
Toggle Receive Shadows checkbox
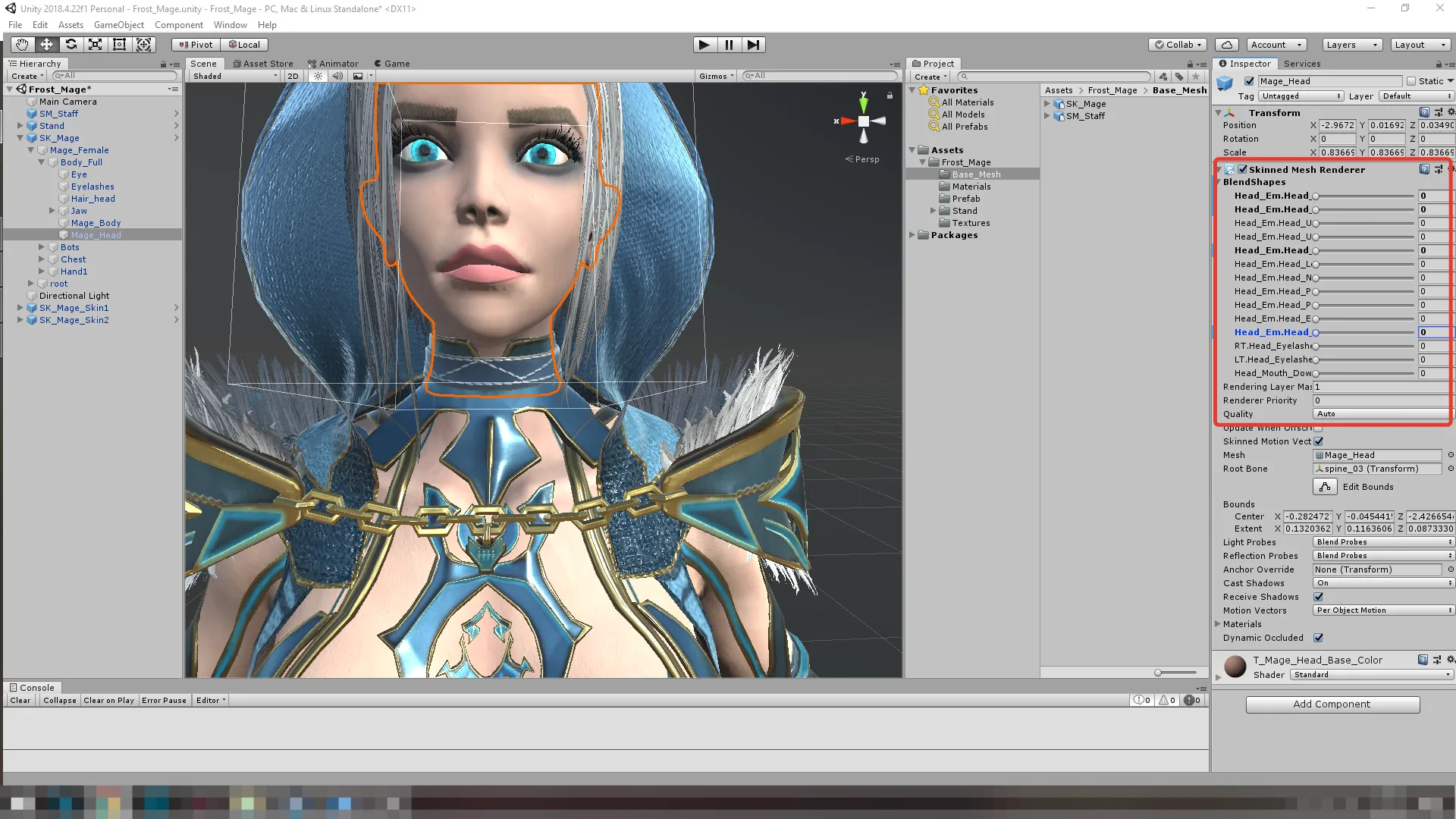click(1319, 597)
